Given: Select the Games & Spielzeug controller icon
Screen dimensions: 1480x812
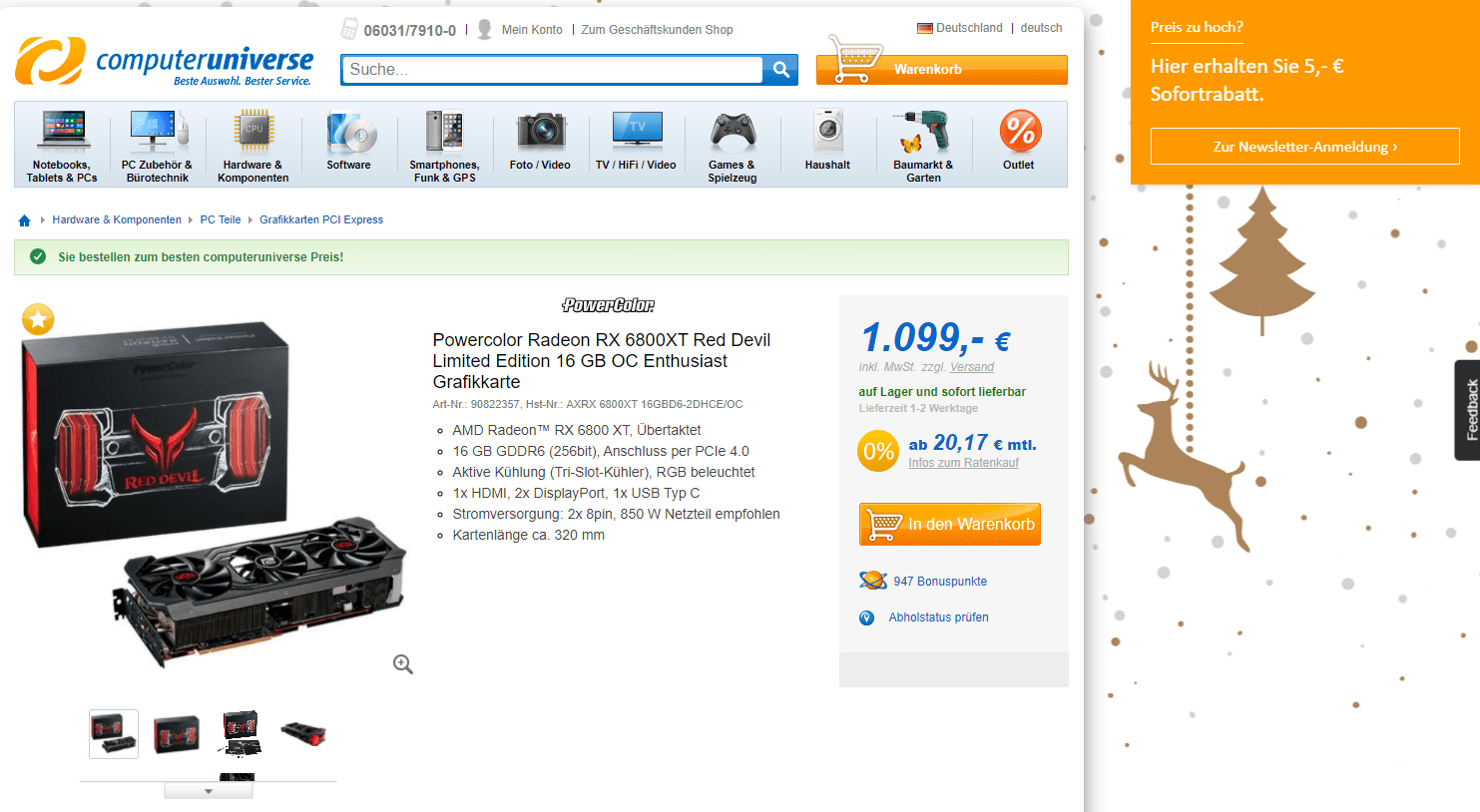Looking at the screenshot, I should click(733, 131).
